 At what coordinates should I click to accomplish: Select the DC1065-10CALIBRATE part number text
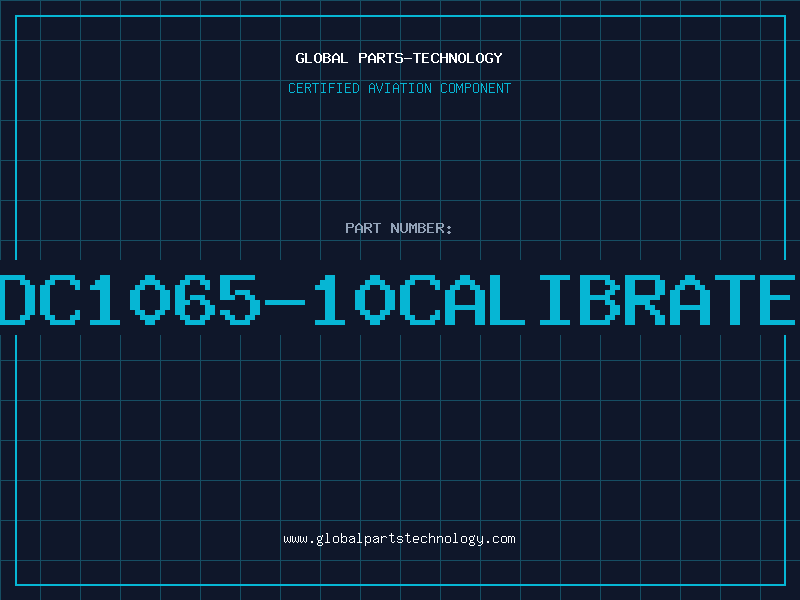point(399,298)
